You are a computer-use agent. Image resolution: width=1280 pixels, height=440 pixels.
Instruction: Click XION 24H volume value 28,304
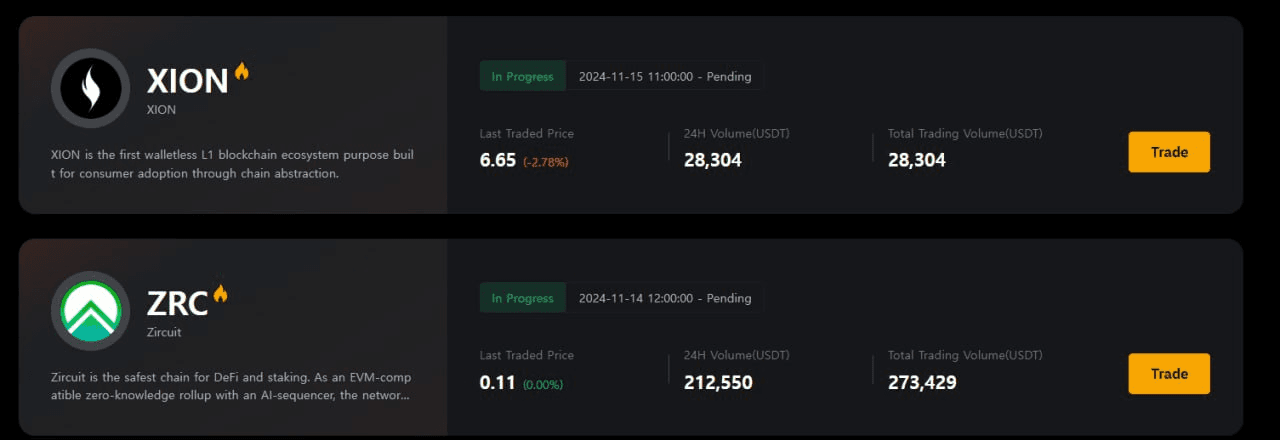click(x=713, y=160)
